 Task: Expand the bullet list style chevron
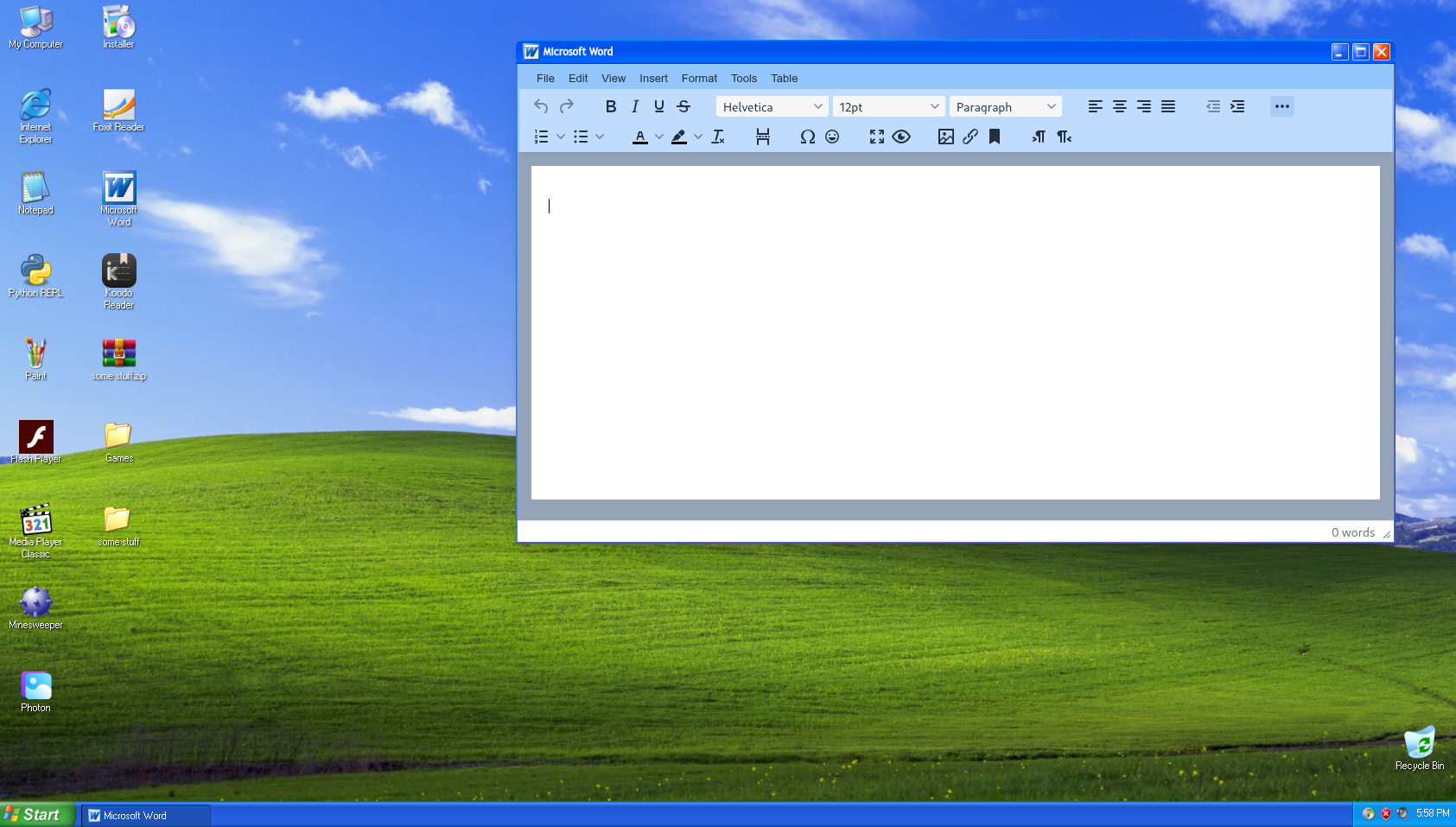point(600,137)
